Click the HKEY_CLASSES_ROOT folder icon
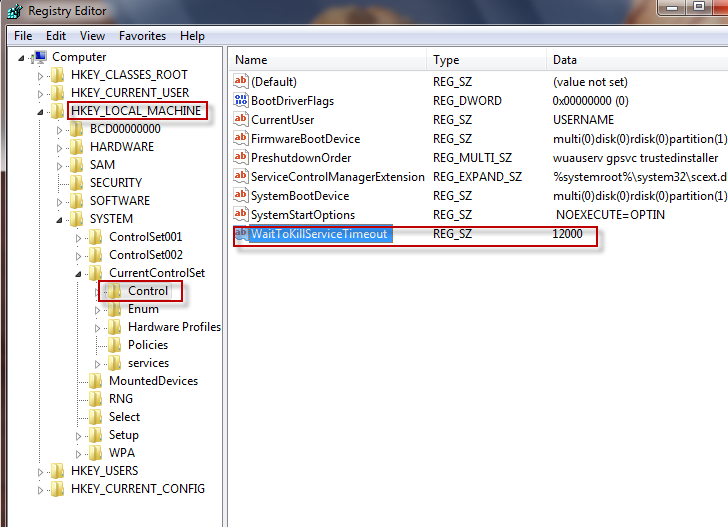This screenshot has height=527, width=728. (58, 75)
